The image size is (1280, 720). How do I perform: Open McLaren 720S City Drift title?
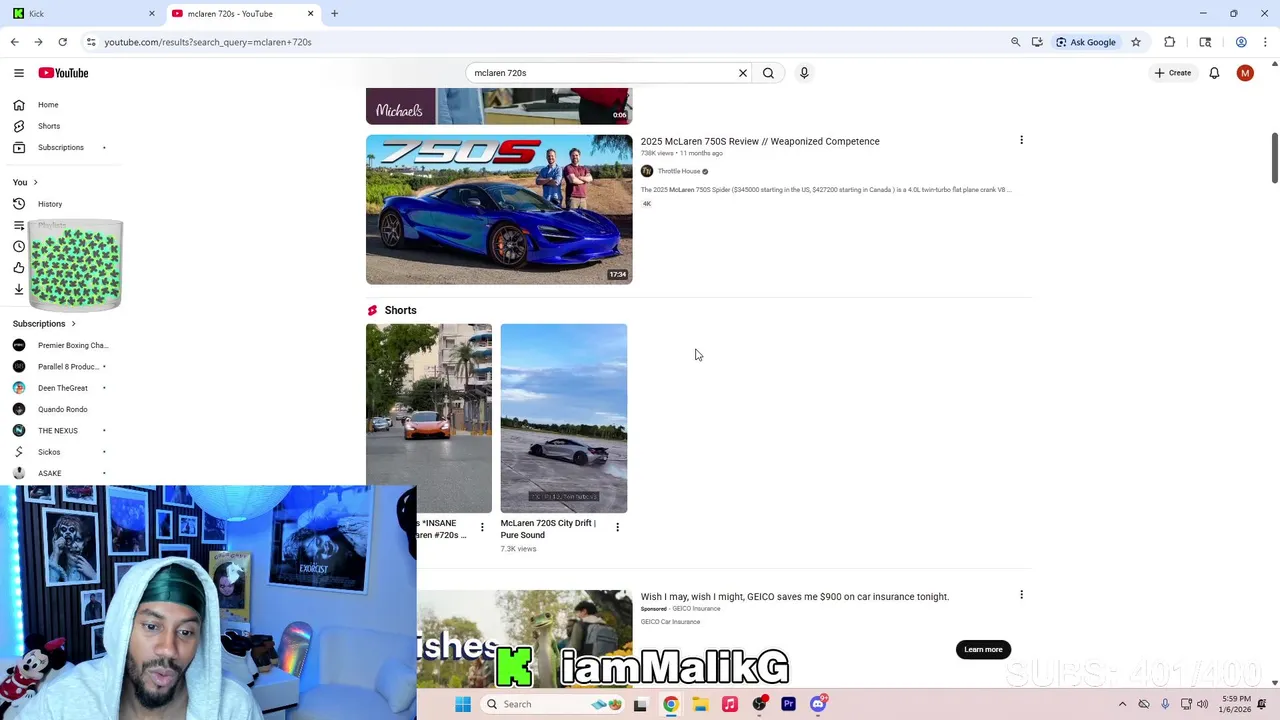tap(548, 529)
